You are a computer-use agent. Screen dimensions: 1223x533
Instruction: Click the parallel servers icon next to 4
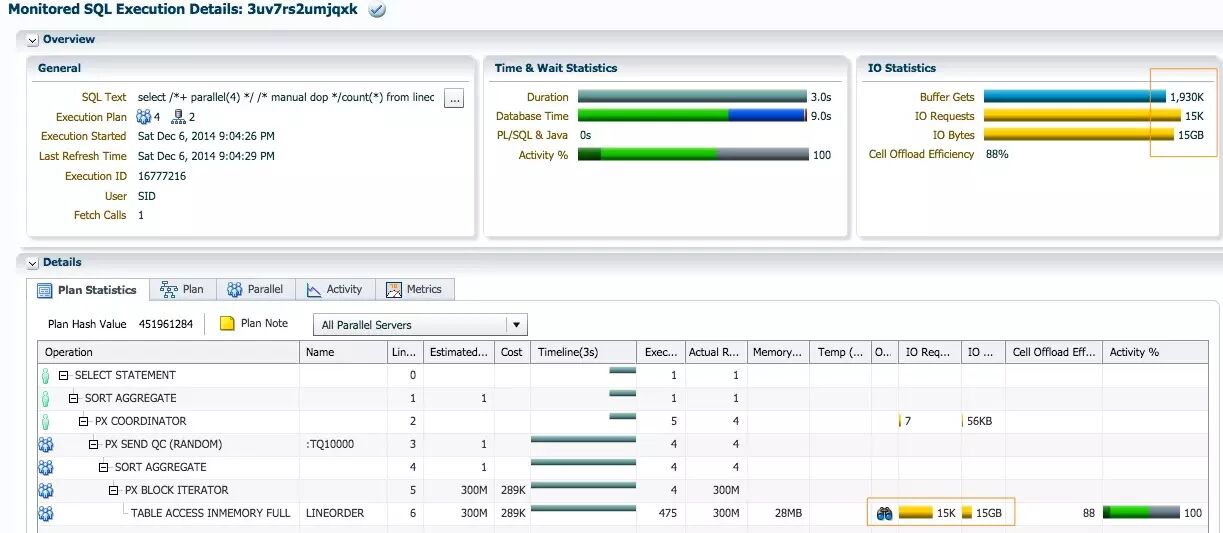(144, 117)
